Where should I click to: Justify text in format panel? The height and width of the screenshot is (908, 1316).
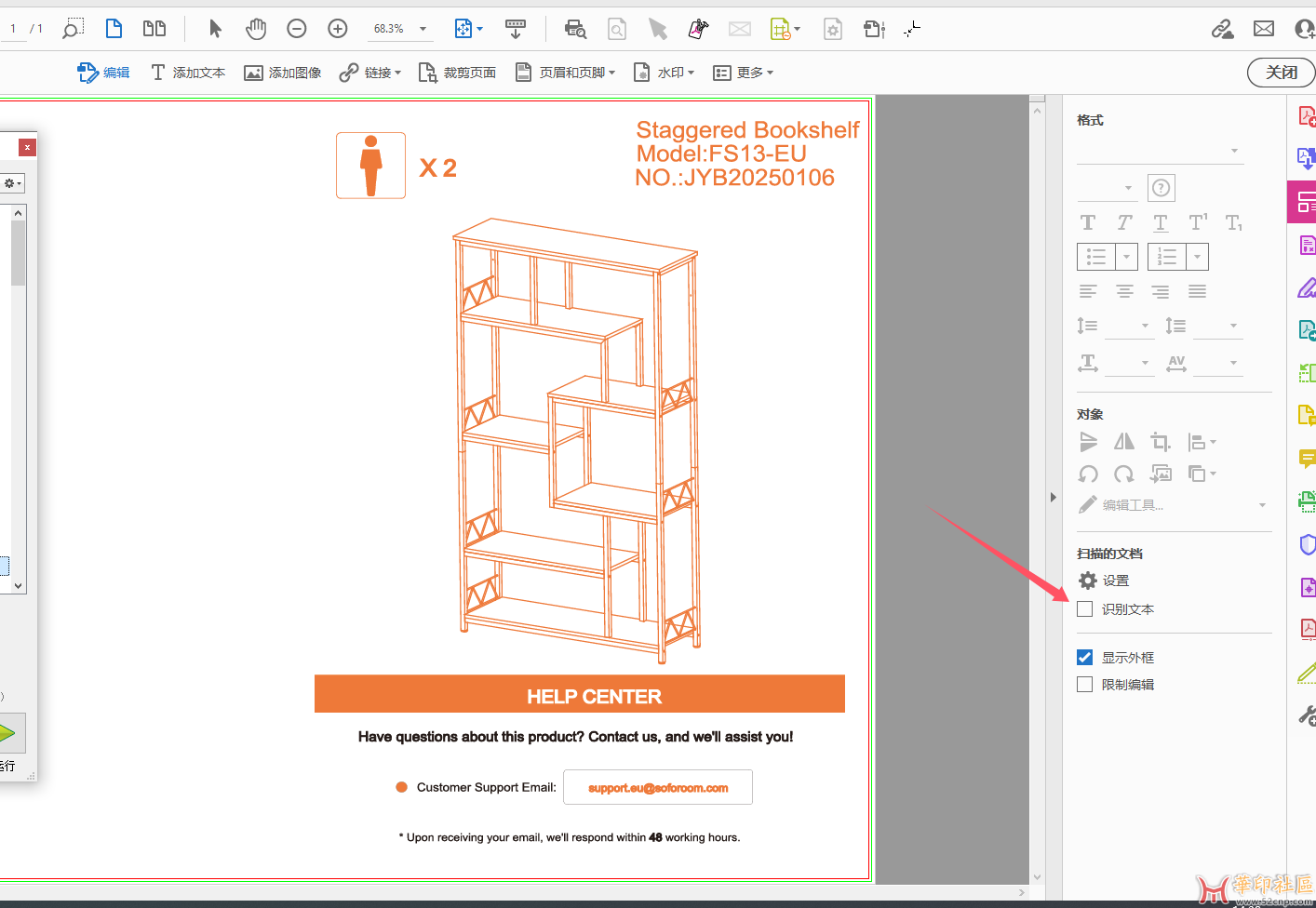(x=1198, y=291)
